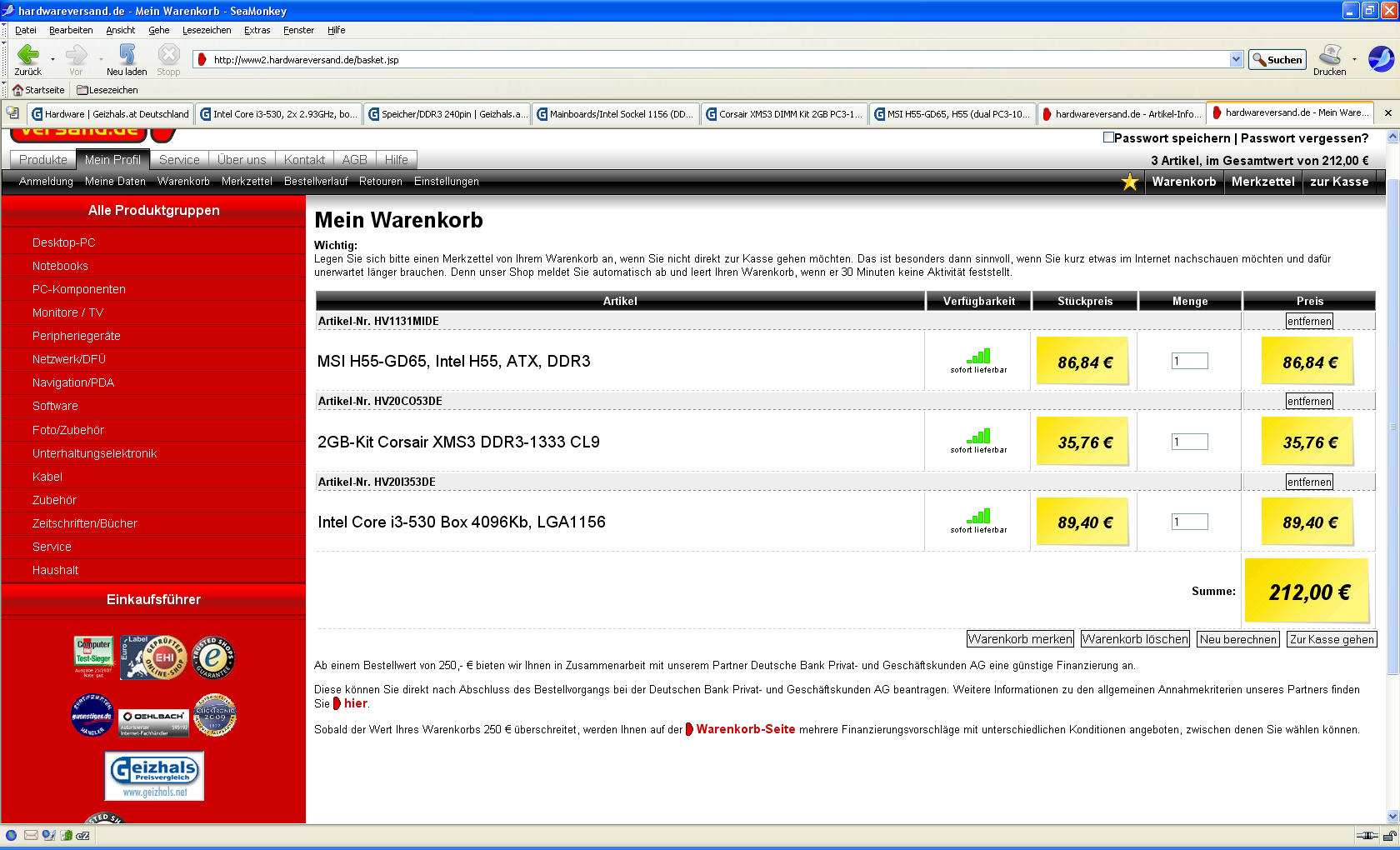Switch to the Corsair XMS3 DIMM Kit tab

click(x=784, y=114)
